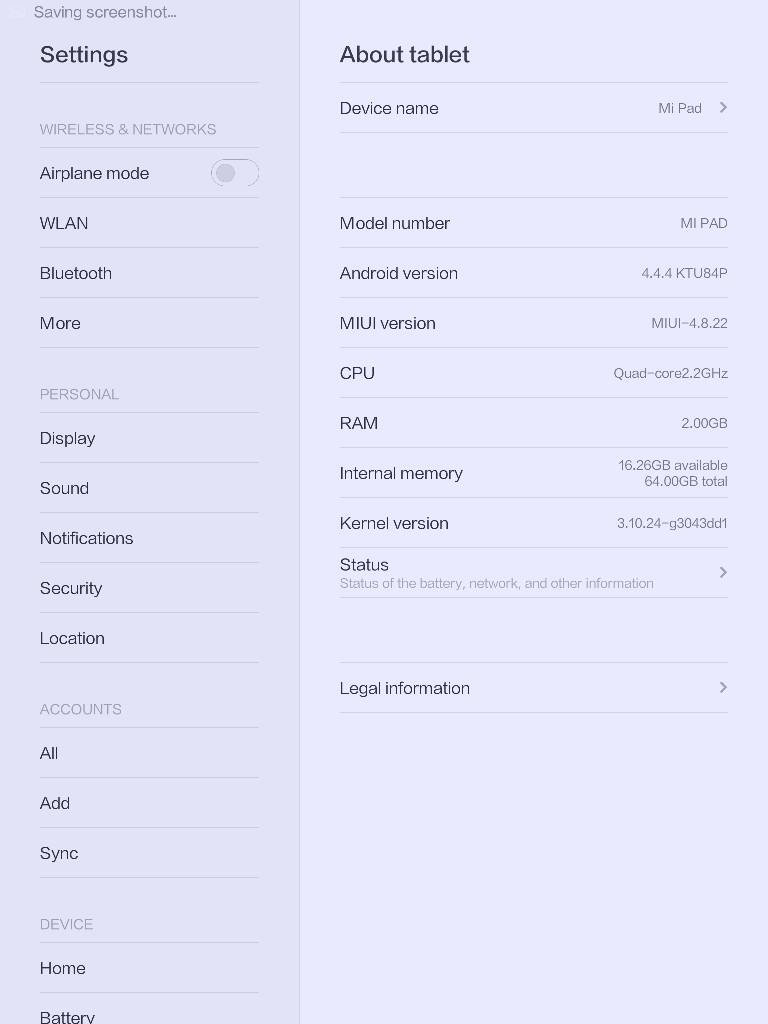Tap the Android version row
This screenshot has height=1024, width=768.
pyautogui.click(x=534, y=273)
